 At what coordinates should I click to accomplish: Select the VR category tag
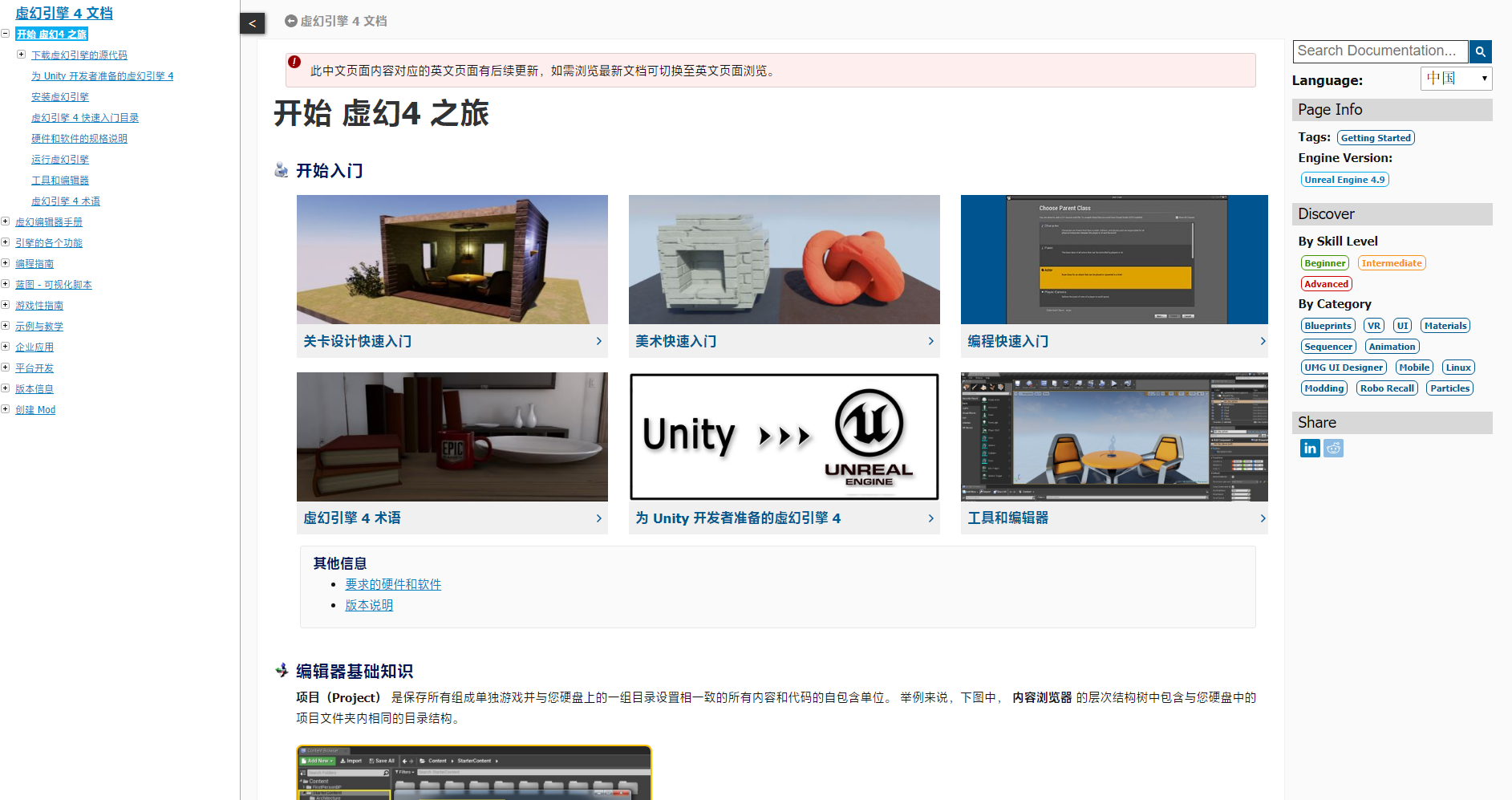pyautogui.click(x=1374, y=326)
